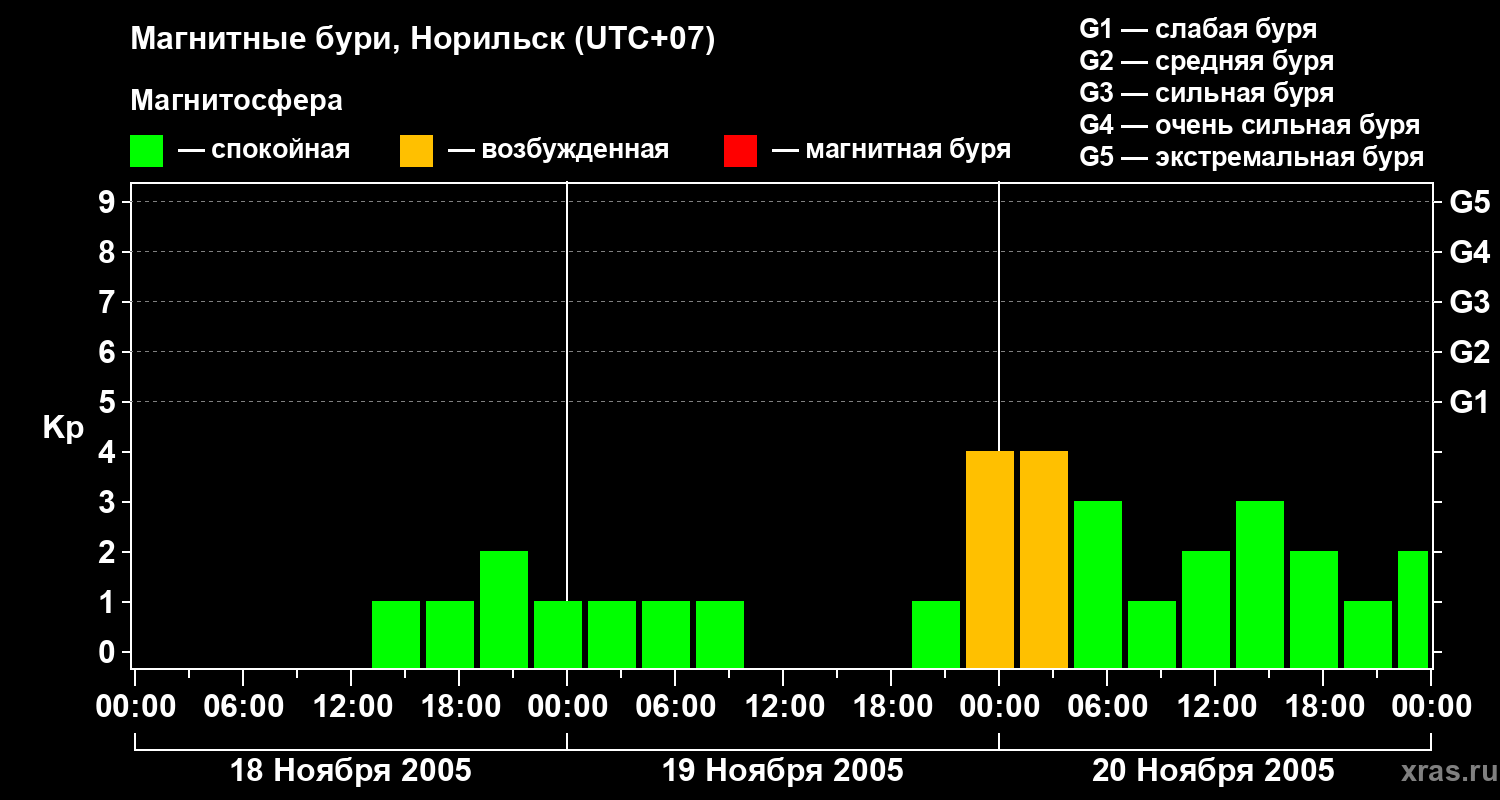Select the 'Kp' axis label

(x=63, y=428)
